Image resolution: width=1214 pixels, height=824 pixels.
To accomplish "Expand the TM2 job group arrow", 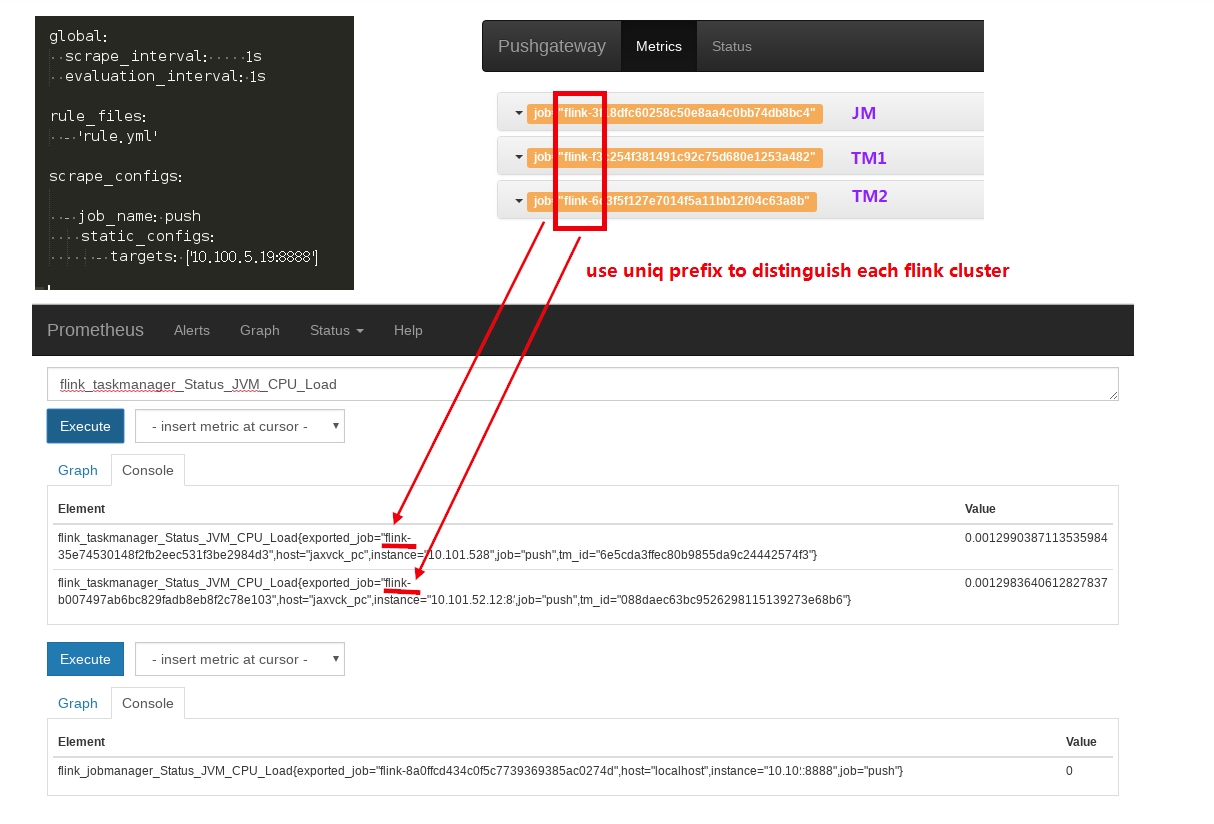I will [x=518, y=201].
